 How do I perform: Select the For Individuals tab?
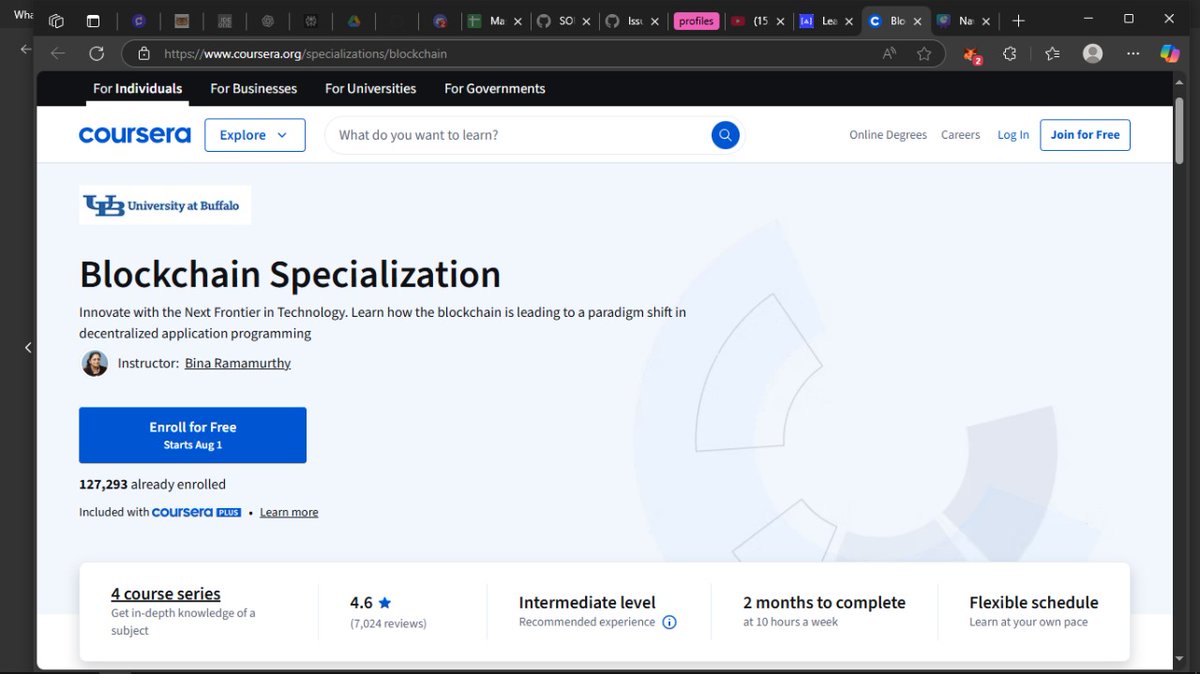tap(138, 88)
